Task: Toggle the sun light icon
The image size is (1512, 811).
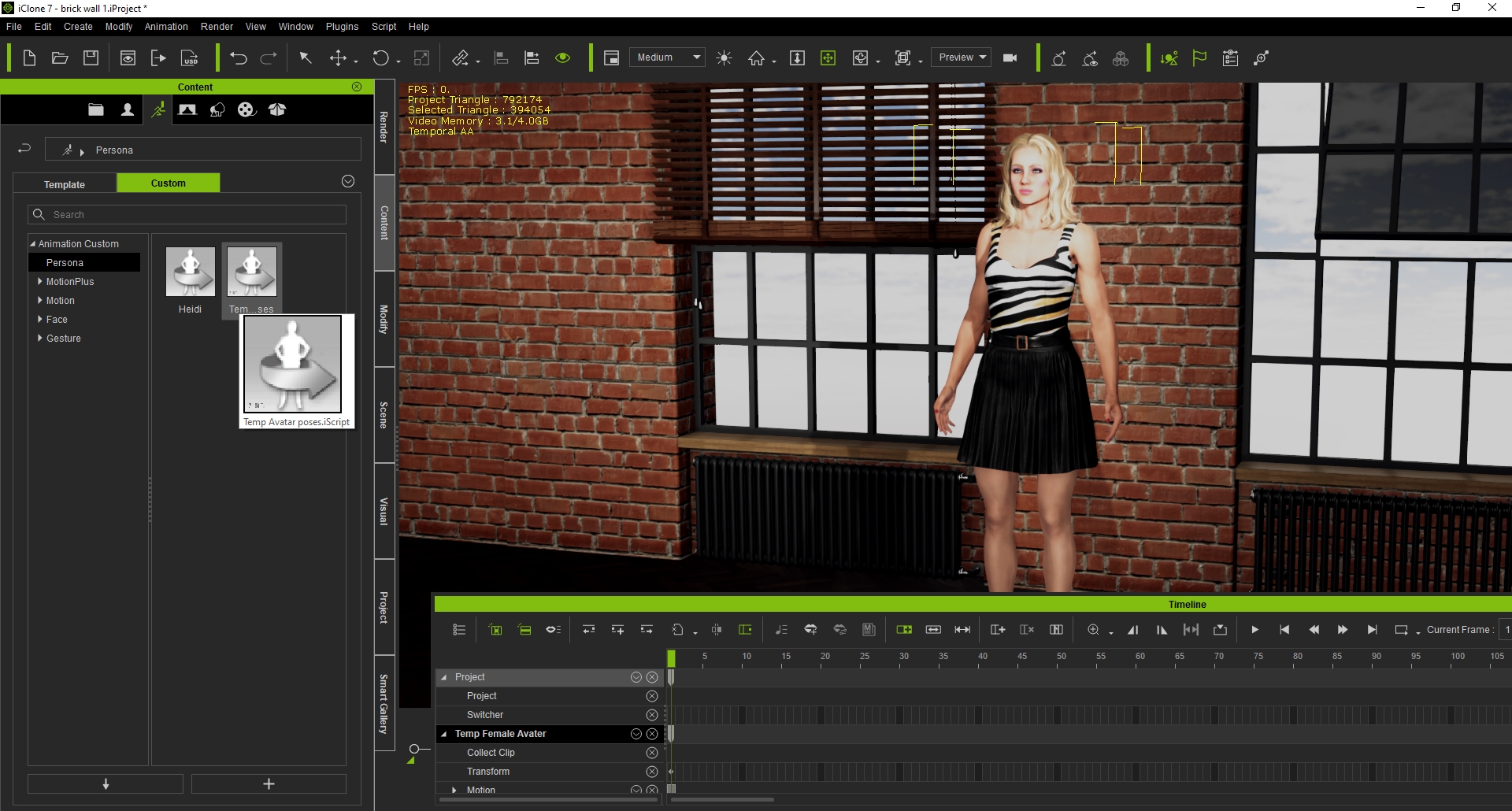Action: pyautogui.click(x=724, y=57)
